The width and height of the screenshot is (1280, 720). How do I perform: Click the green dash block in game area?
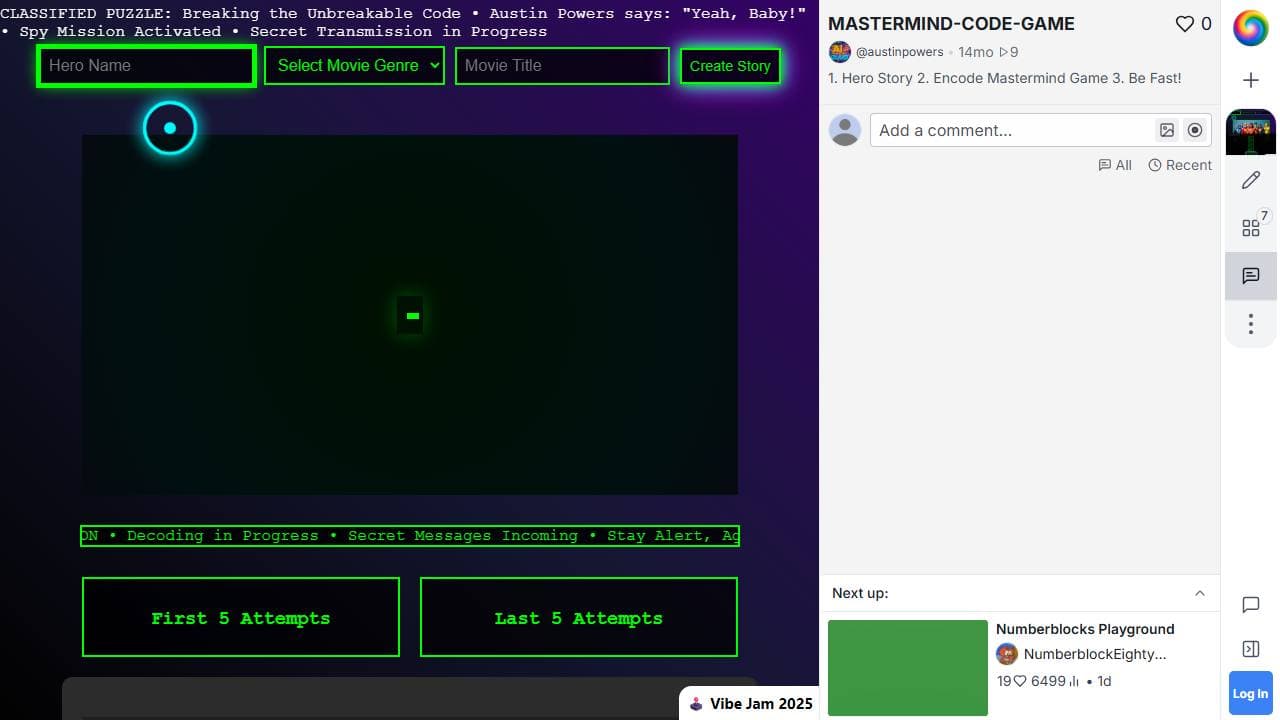tap(412, 316)
